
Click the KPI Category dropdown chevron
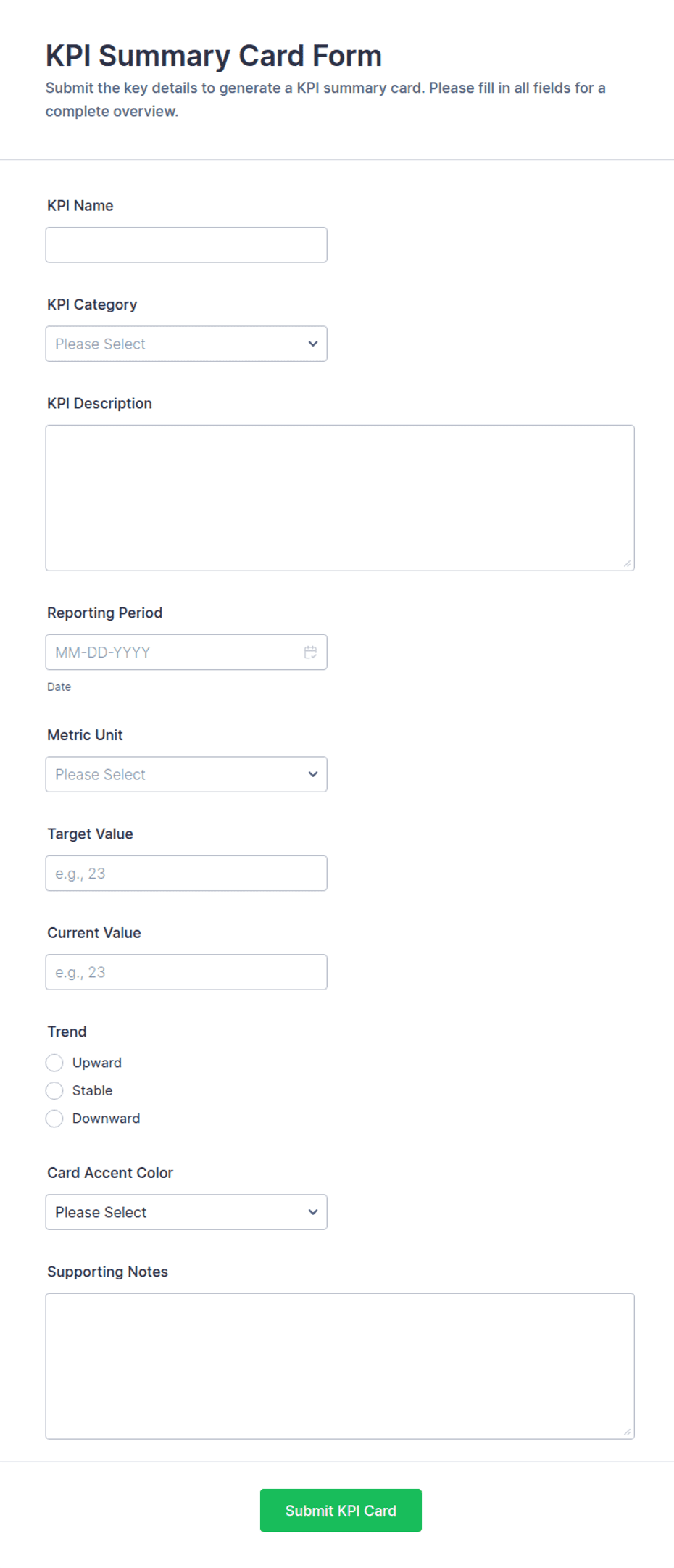313,344
